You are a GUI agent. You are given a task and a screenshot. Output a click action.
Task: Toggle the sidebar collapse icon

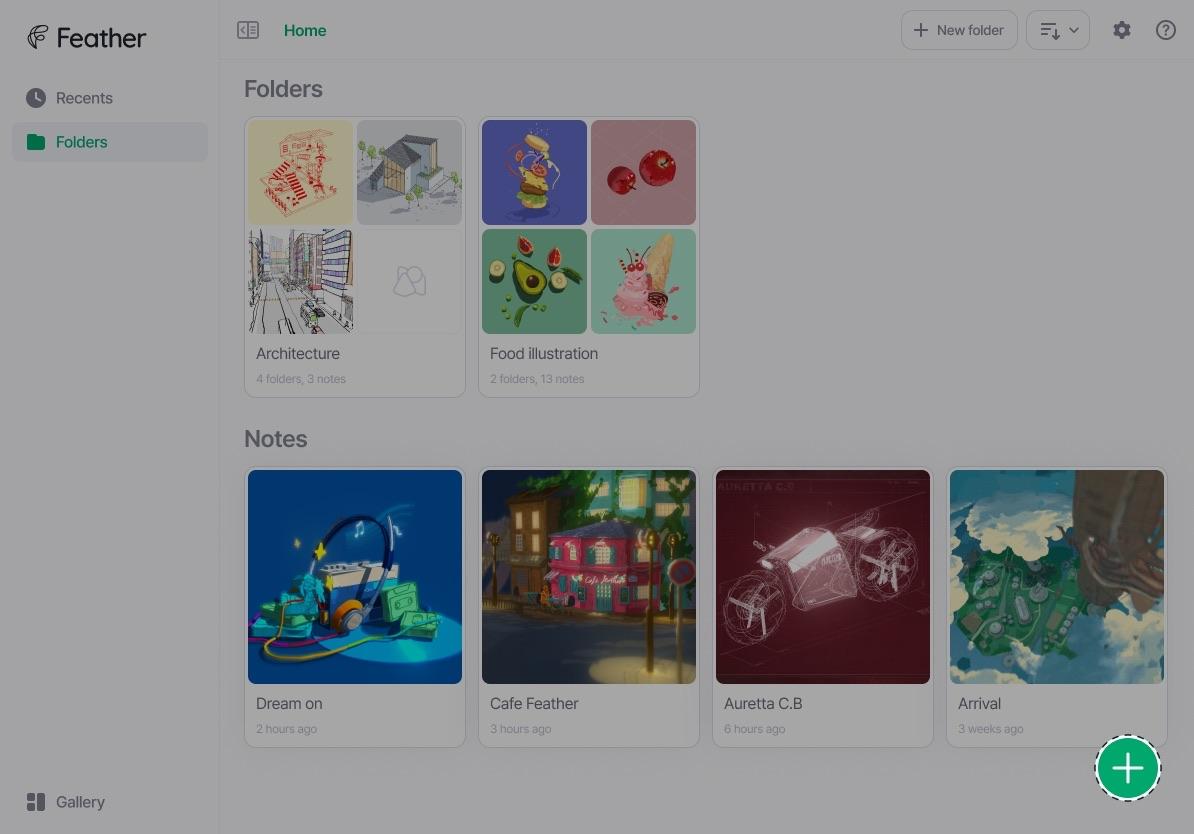point(248,31)
